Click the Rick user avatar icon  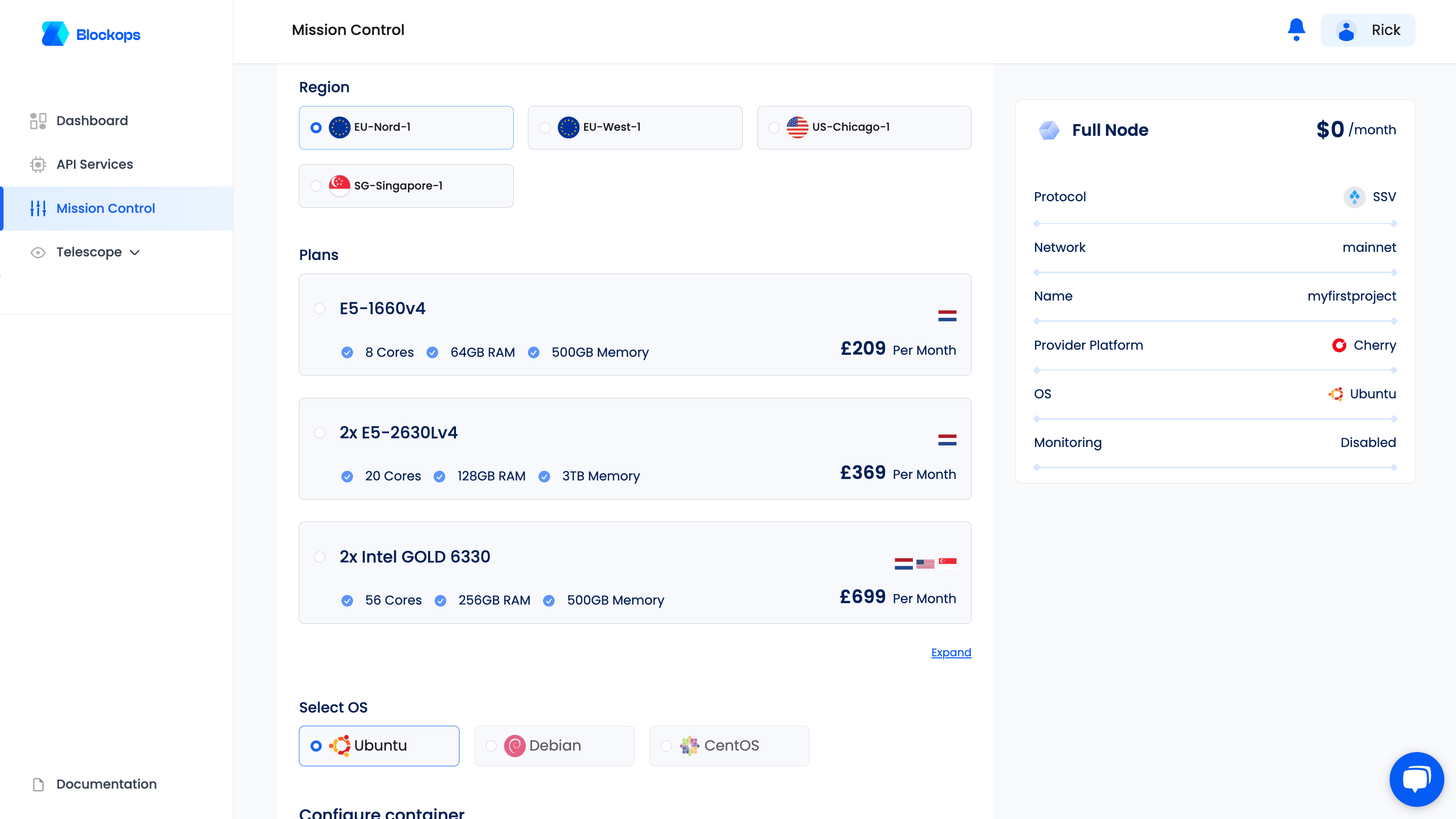[x=1346, y=30]
